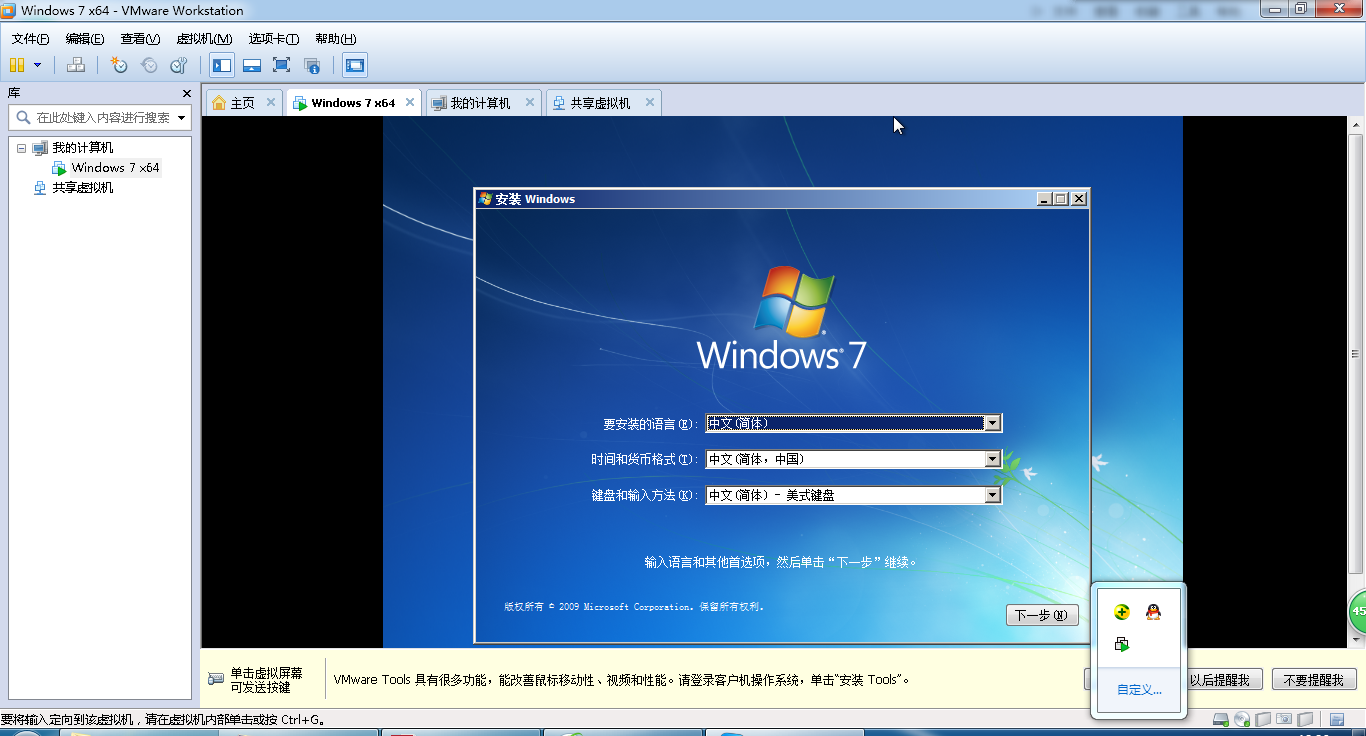Viewport: 1366px width, 736px height.
Task: Click the send Ctrl+Alt+Del toolbar icon
Action: (x=75, y=65)
